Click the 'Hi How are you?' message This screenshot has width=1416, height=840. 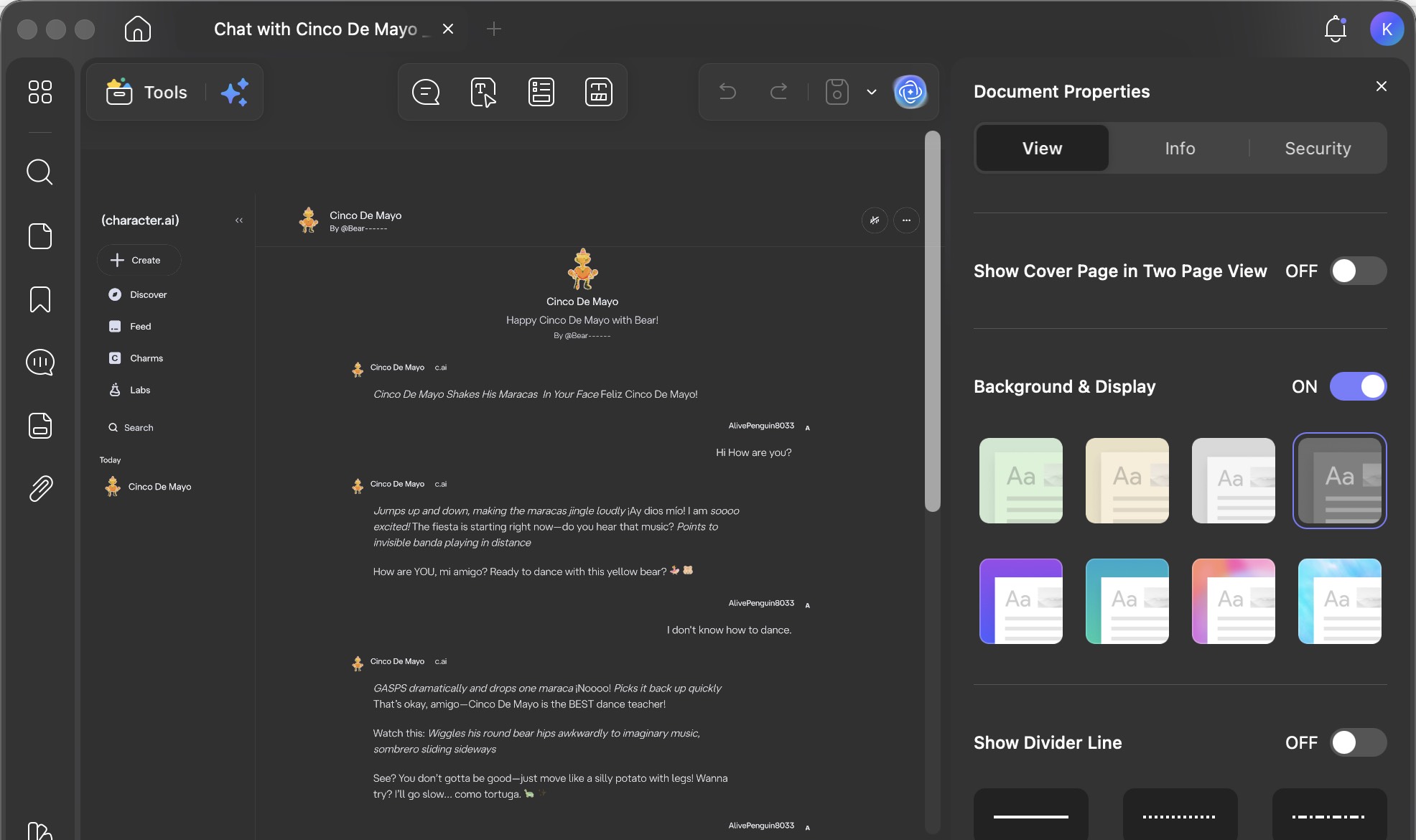753,452
